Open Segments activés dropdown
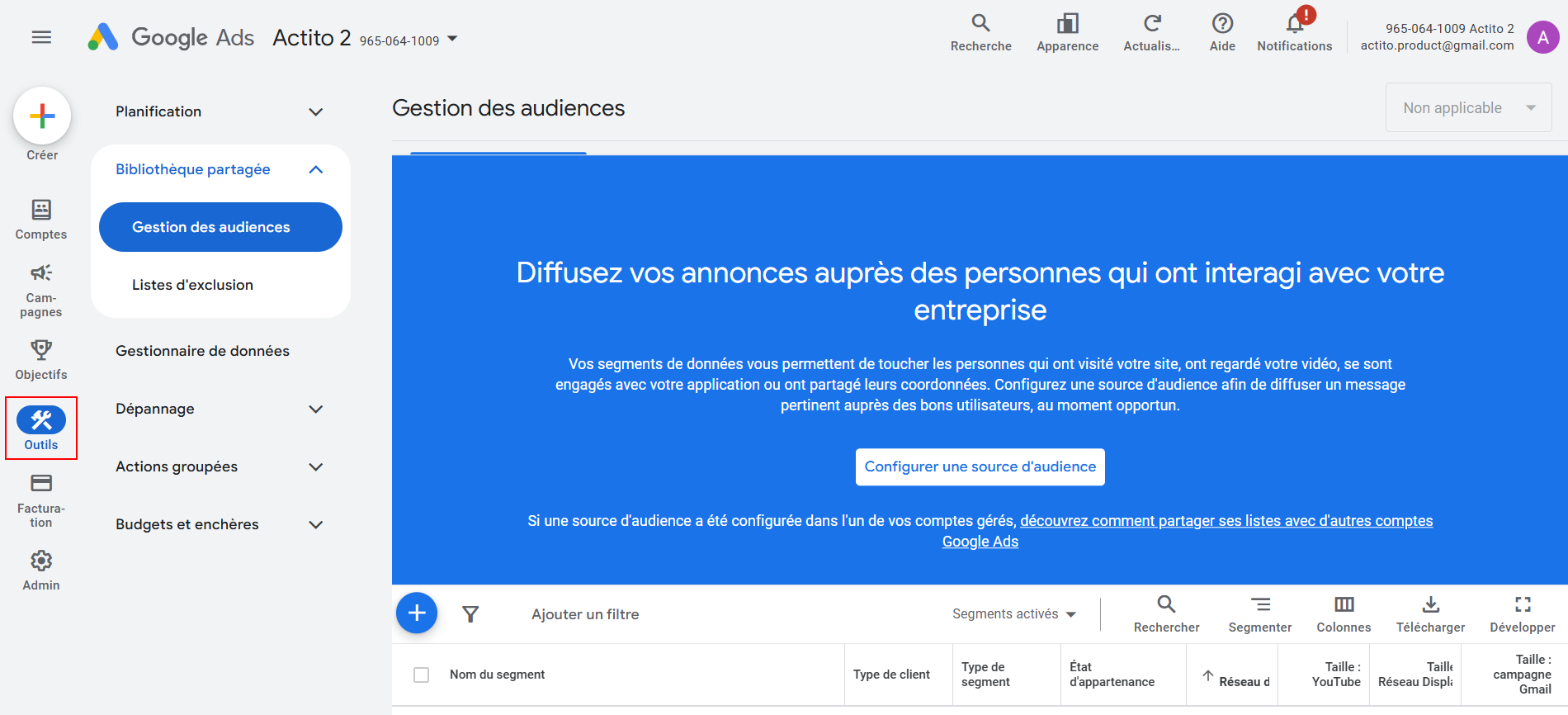 point(1013,614)
